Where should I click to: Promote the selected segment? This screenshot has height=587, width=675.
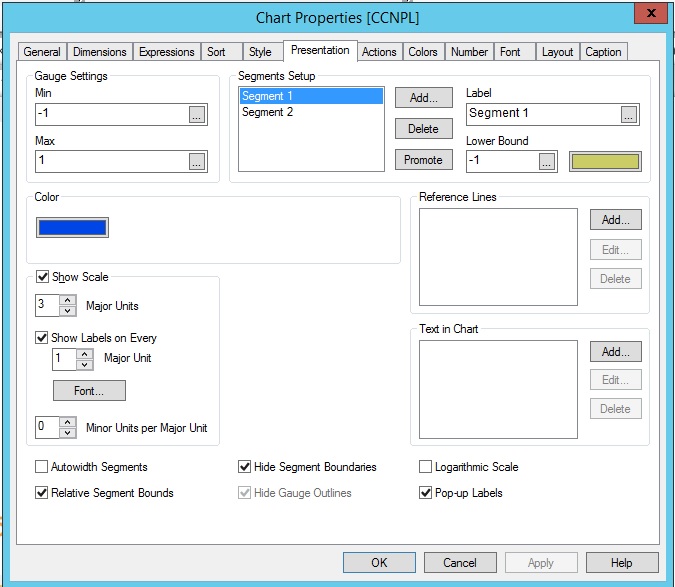(424, 160)
